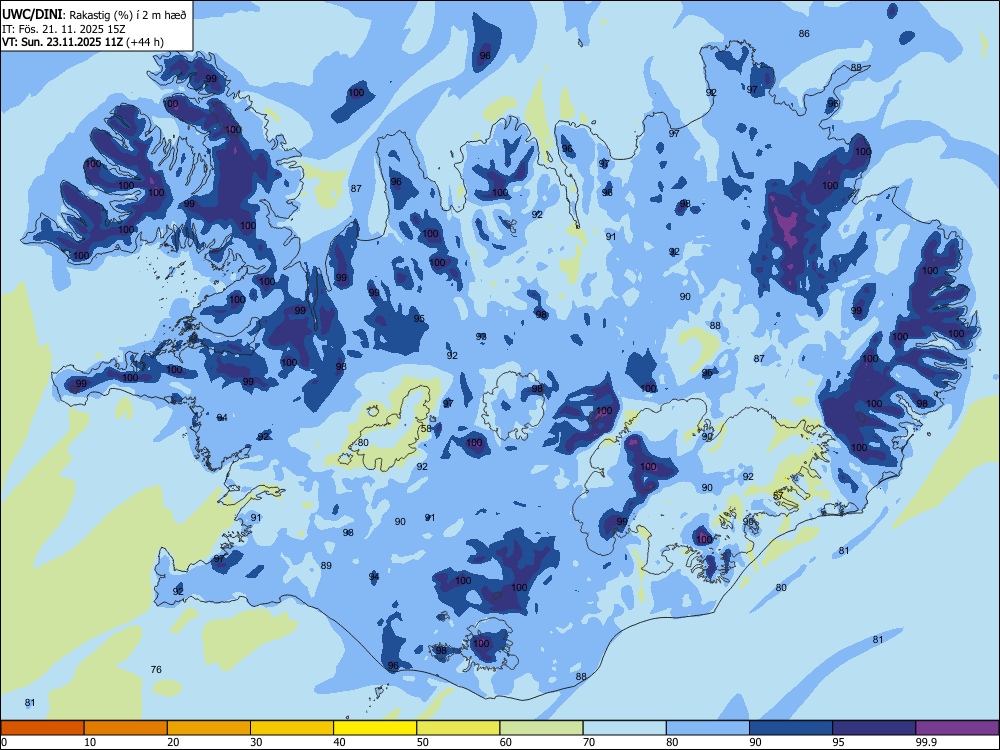This screenshot has width=1000, height=750.
Task: Click the '89' humidity value on the map
Action: pos(327,566)
